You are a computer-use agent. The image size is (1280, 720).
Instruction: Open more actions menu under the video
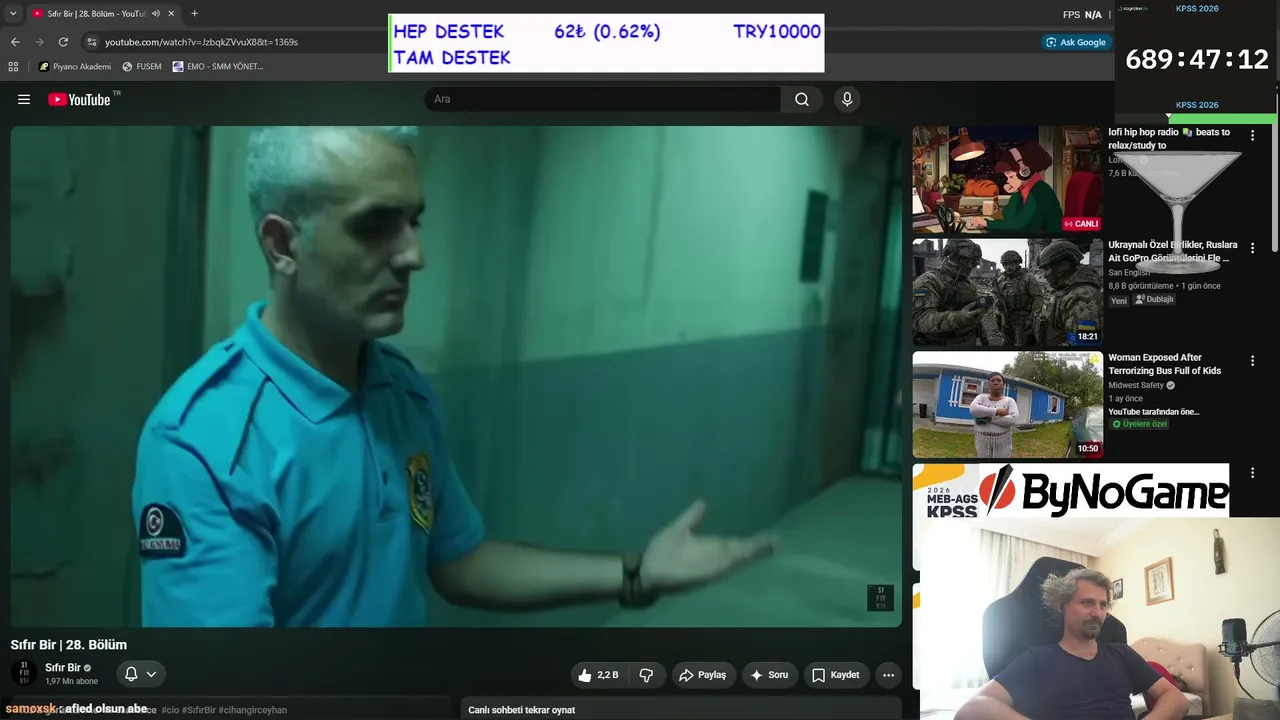point(888,675)
